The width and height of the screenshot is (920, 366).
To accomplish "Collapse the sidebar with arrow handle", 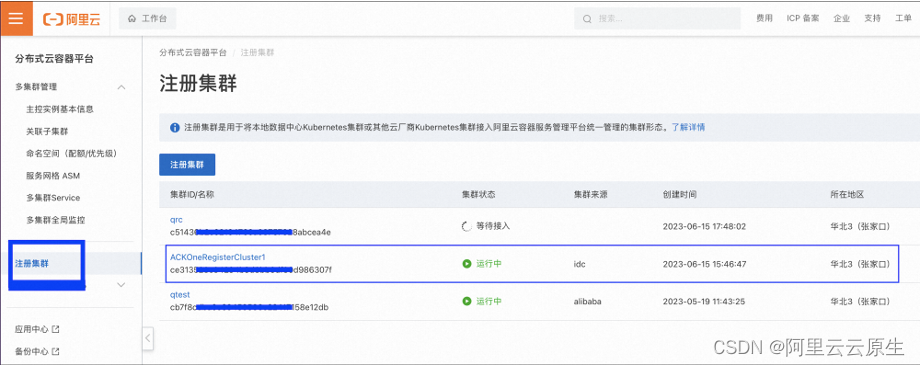I will point(148,338).
